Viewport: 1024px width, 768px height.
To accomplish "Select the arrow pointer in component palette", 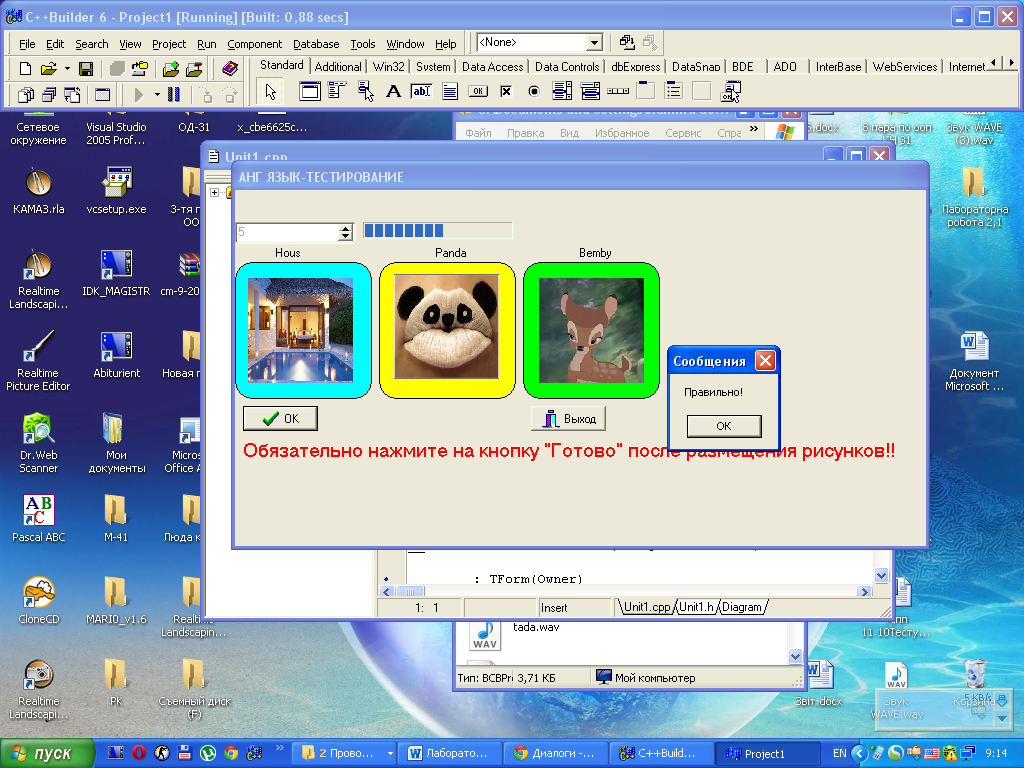I will (270, 92).
